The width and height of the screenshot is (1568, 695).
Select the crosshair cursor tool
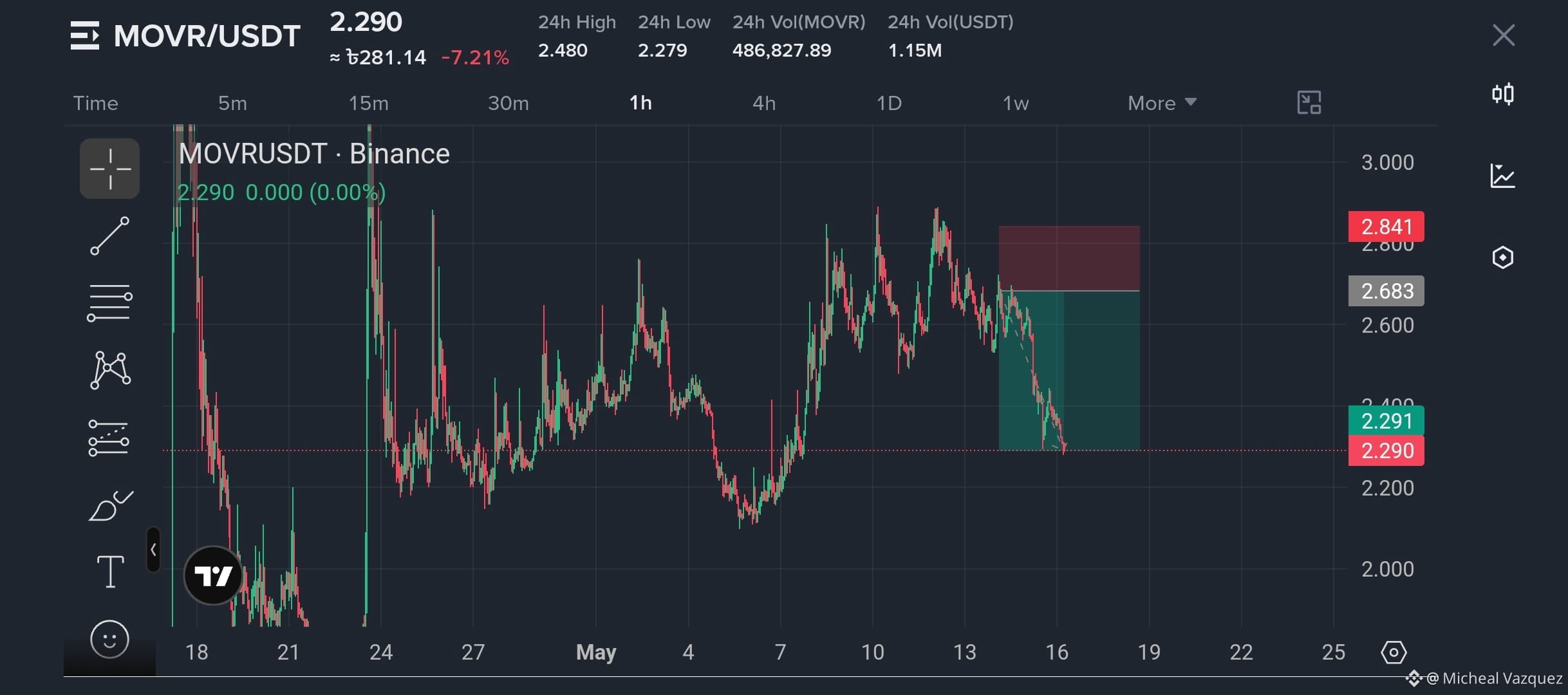click(x=110, y=169)
